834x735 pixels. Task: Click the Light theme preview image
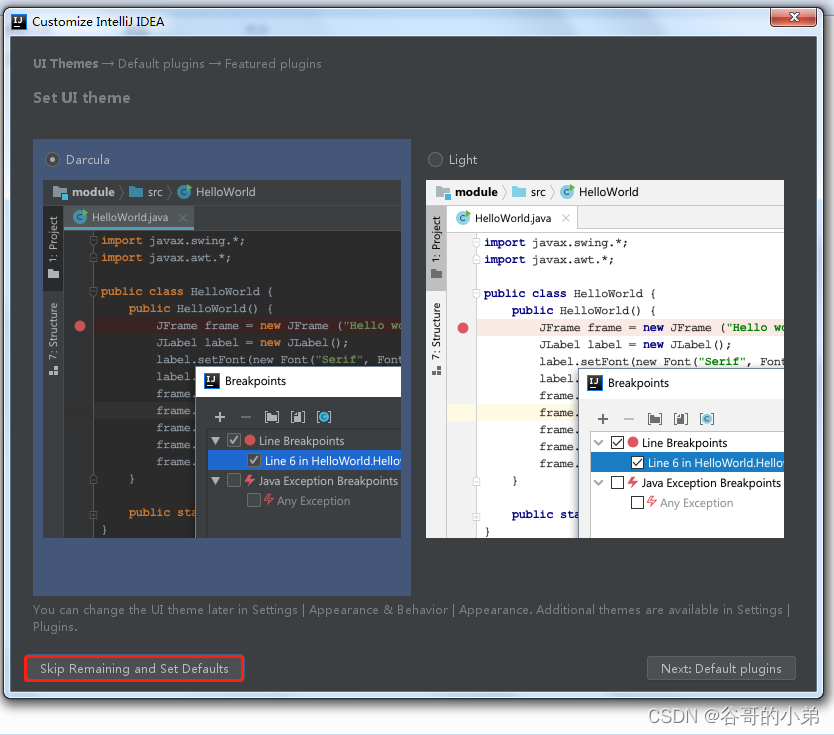[x=605, y=358]
